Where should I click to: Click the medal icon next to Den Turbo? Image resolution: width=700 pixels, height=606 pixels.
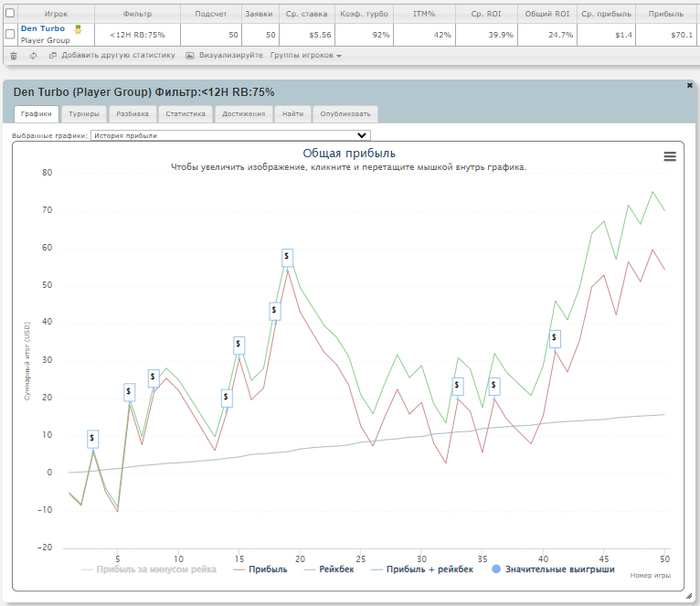pyautogui.click(x=78, y=29)
